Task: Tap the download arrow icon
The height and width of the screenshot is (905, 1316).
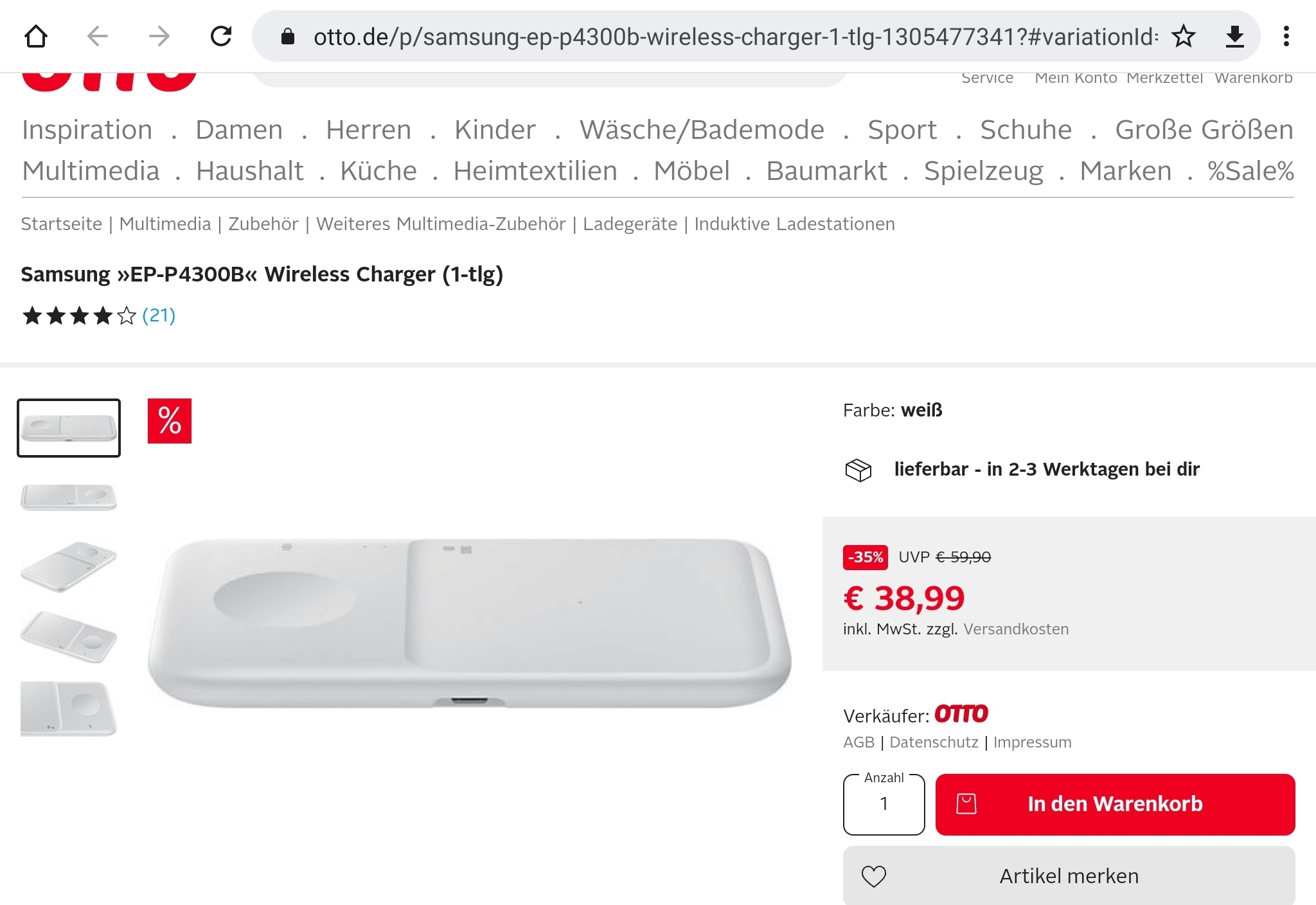Action: click(1234, 36)
